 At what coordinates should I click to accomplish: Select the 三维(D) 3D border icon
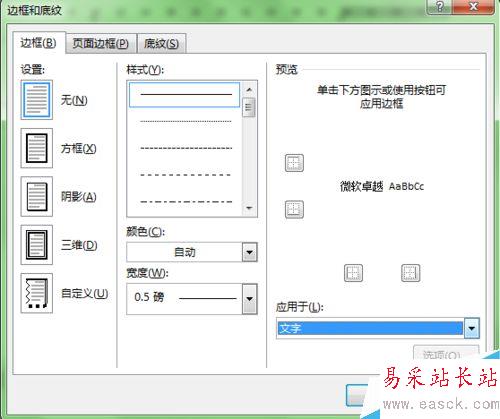pos(37,245)
